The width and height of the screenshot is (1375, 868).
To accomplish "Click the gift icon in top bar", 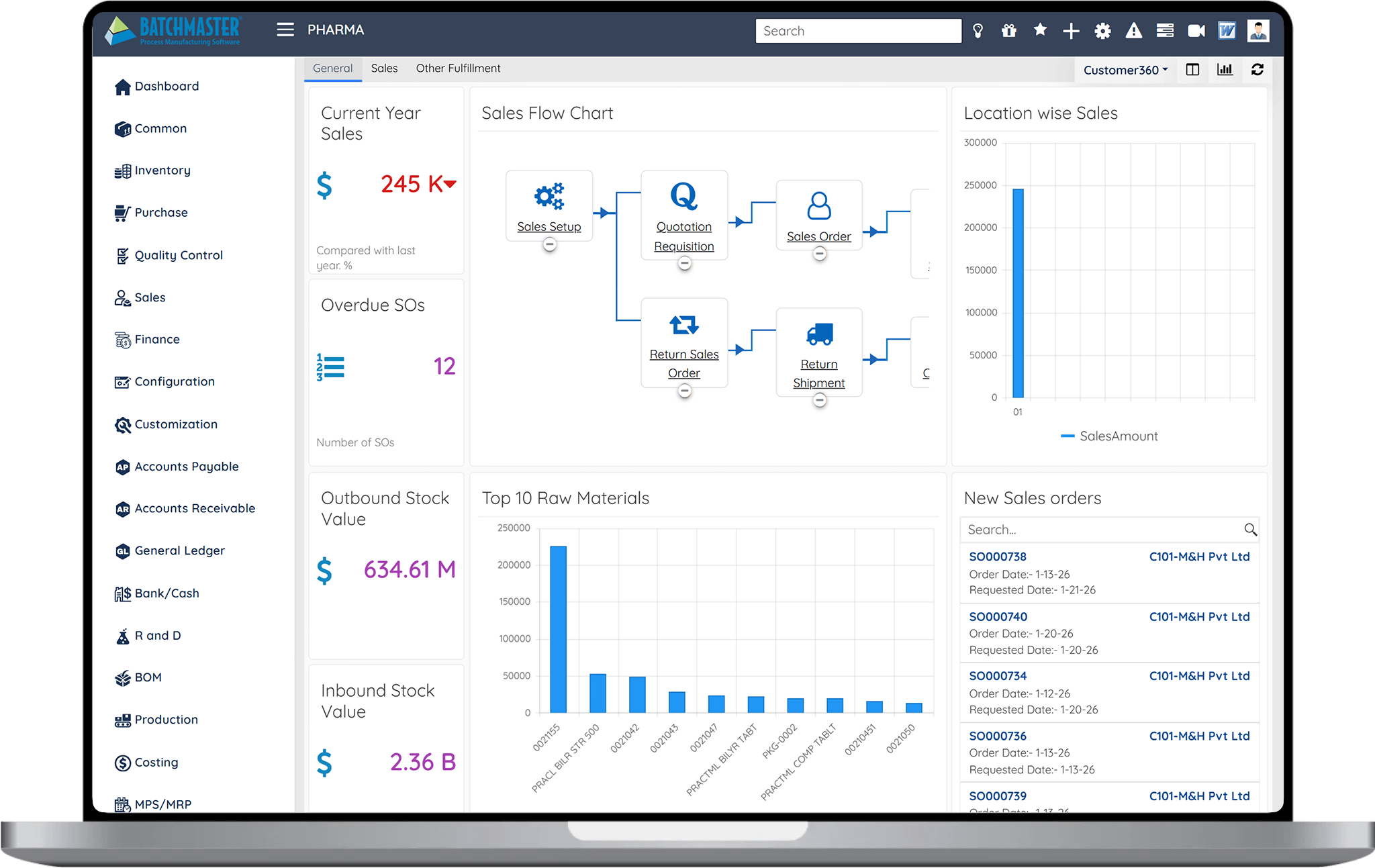I will click(x=1008, y=31).
